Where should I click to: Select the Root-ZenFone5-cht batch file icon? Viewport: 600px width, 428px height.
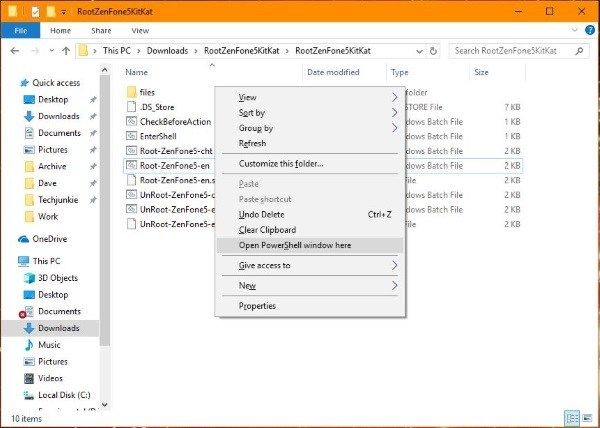131,151
